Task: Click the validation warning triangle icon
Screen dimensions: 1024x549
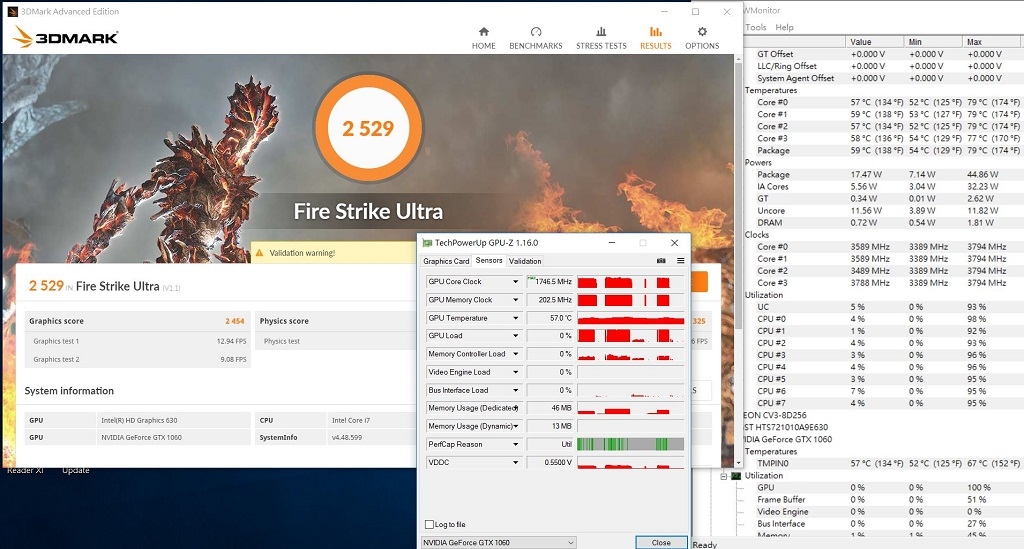Action: coord(259,253)
